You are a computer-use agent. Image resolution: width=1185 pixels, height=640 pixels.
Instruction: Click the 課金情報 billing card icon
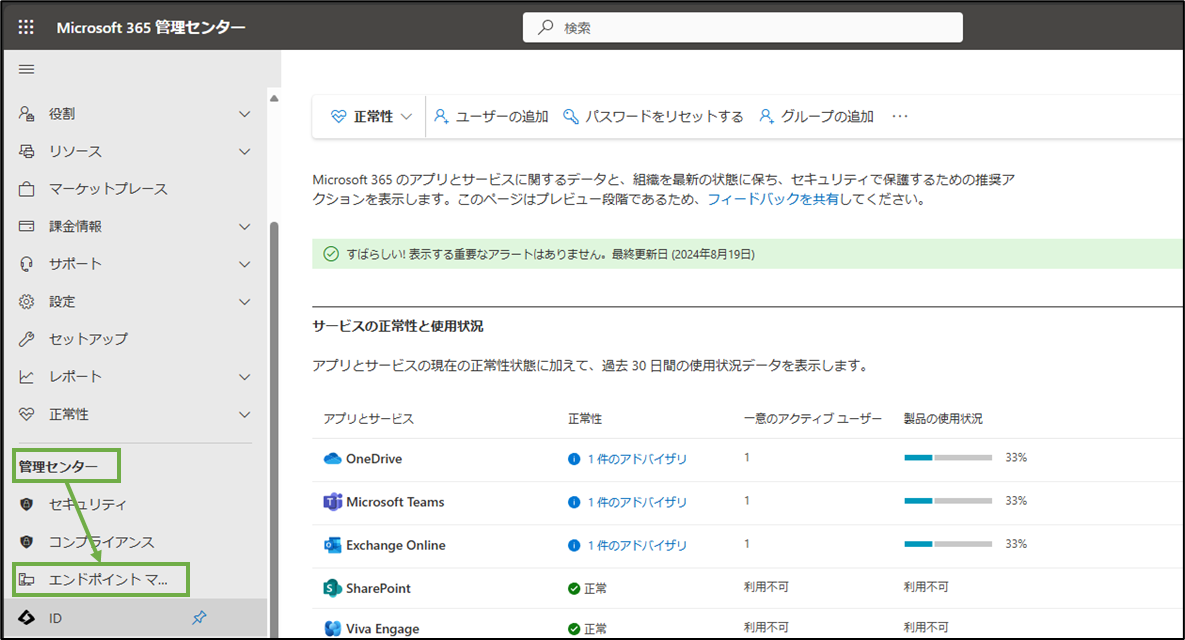point(26,226)
